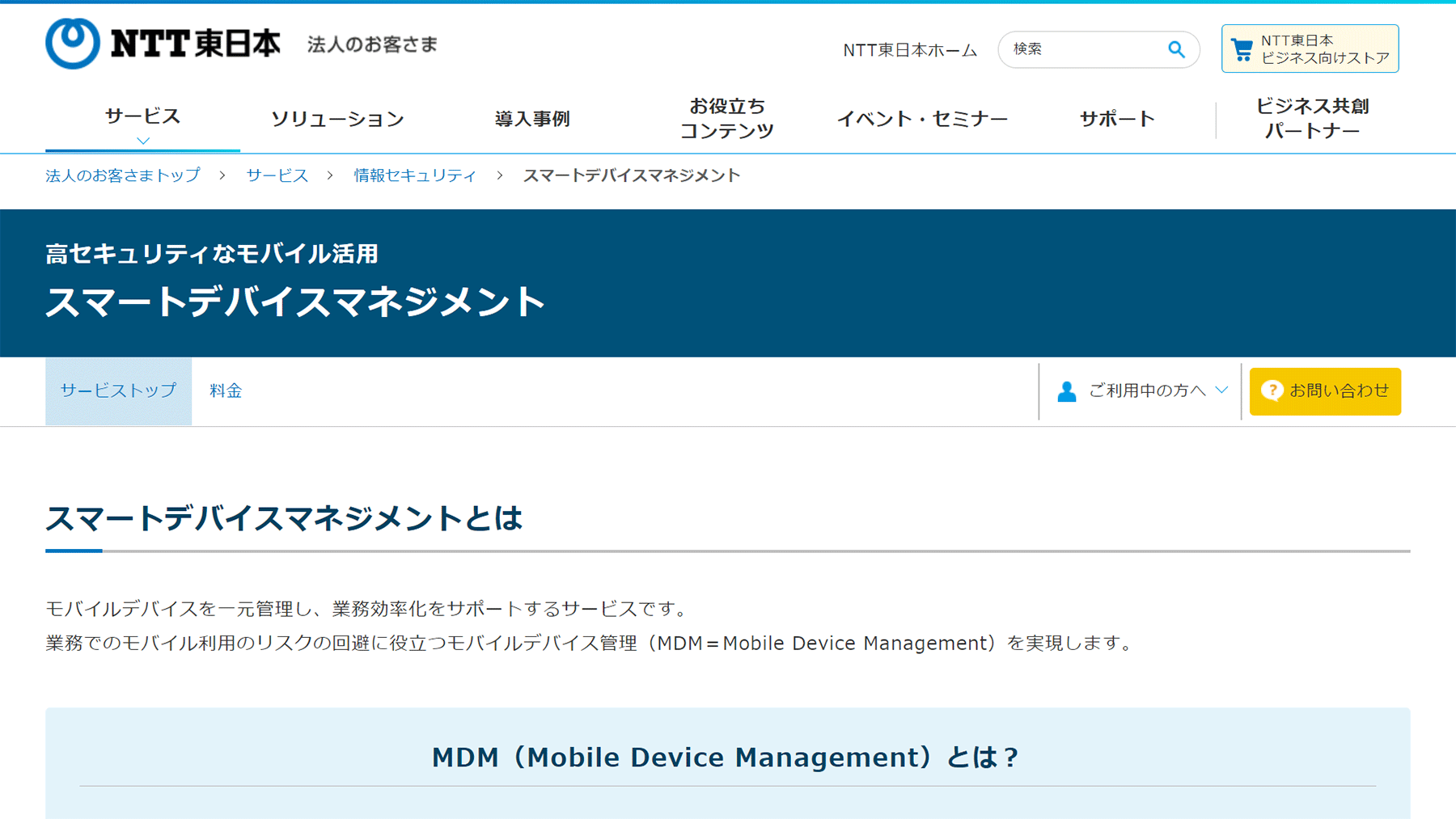Click the サービス breadcrumb link
This screenshot has width=1456, height=819.
pos(277,175)
